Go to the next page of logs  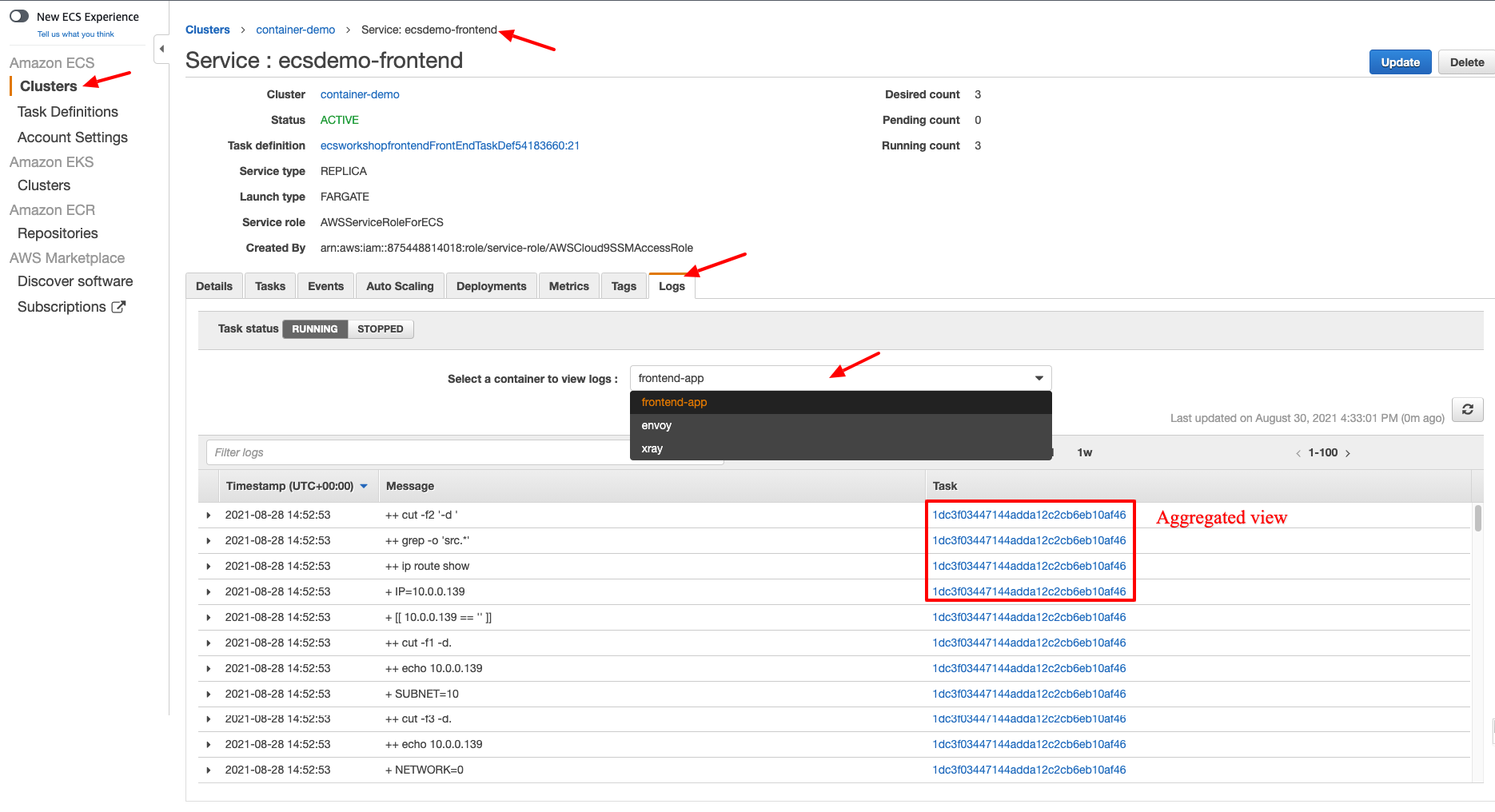pos(1349,452)
